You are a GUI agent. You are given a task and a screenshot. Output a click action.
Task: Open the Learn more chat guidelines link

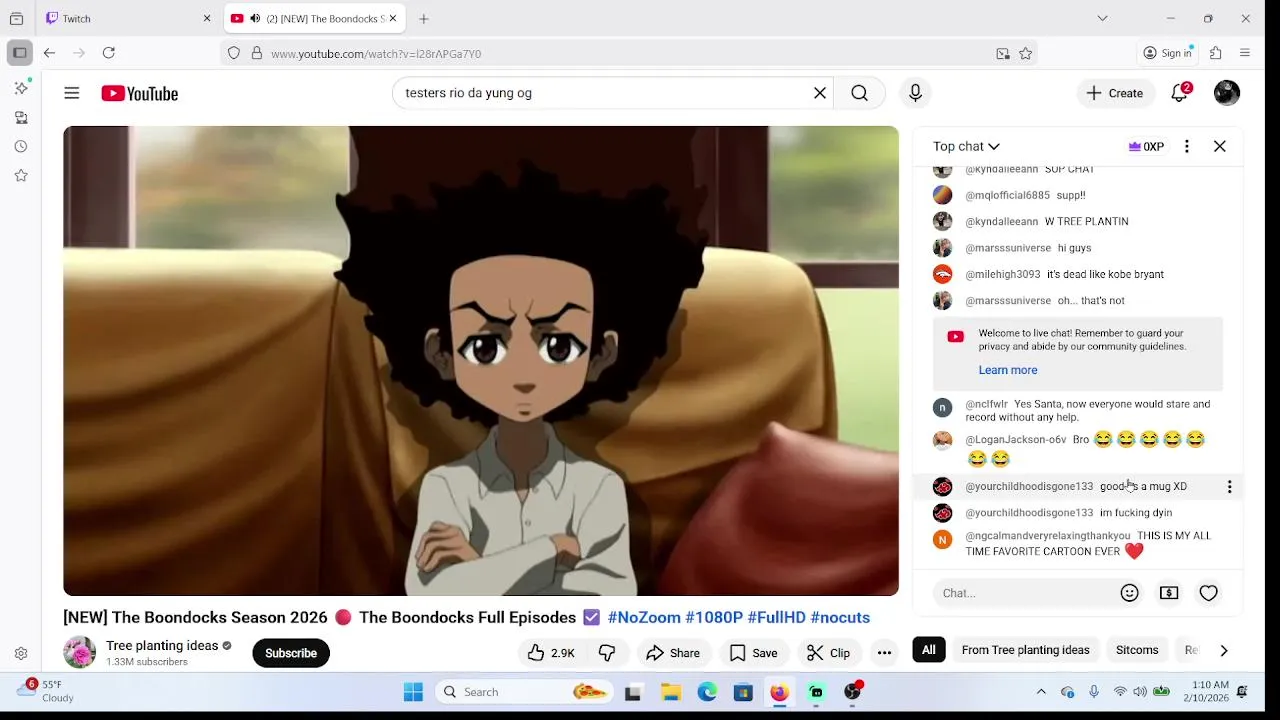[1008, 370]
